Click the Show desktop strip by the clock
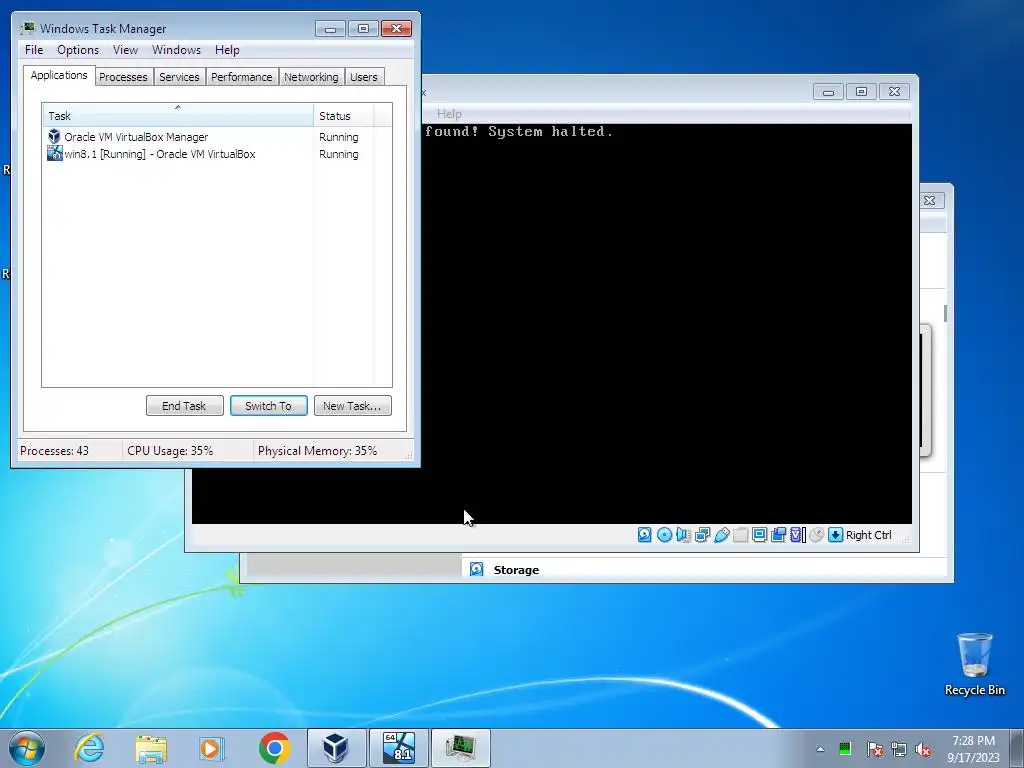Viewport: 1024px width, 768px height. click(x=1018, y=748)
